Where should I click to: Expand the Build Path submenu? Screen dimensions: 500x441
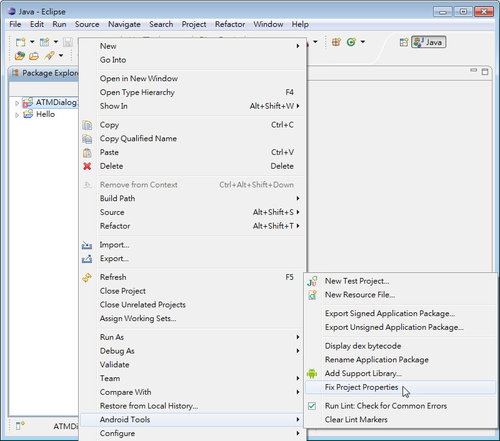click(193, 199)
